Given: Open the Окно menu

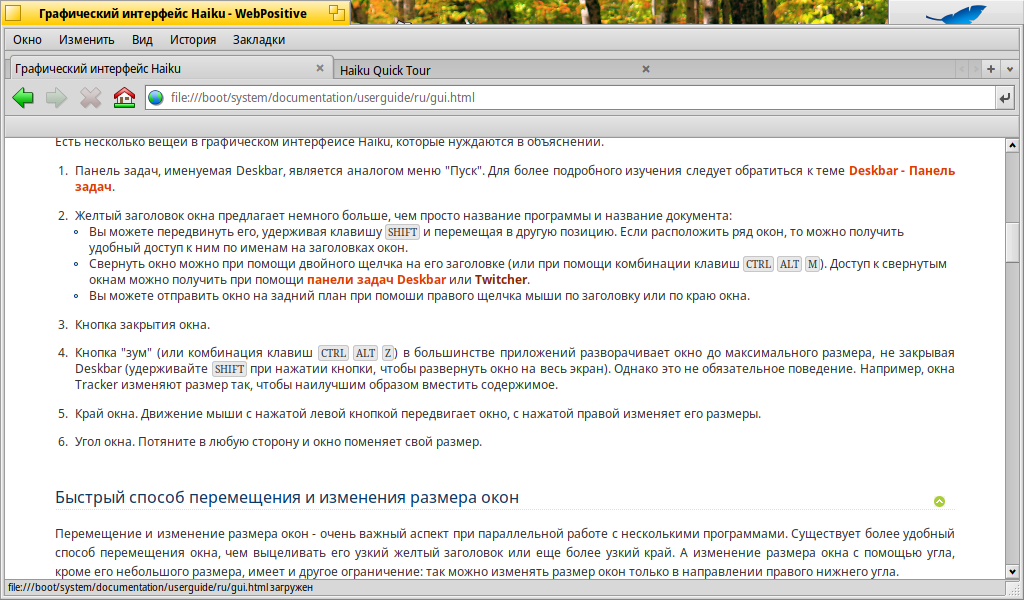Looking at the screenshot, I should click(27, 40).
